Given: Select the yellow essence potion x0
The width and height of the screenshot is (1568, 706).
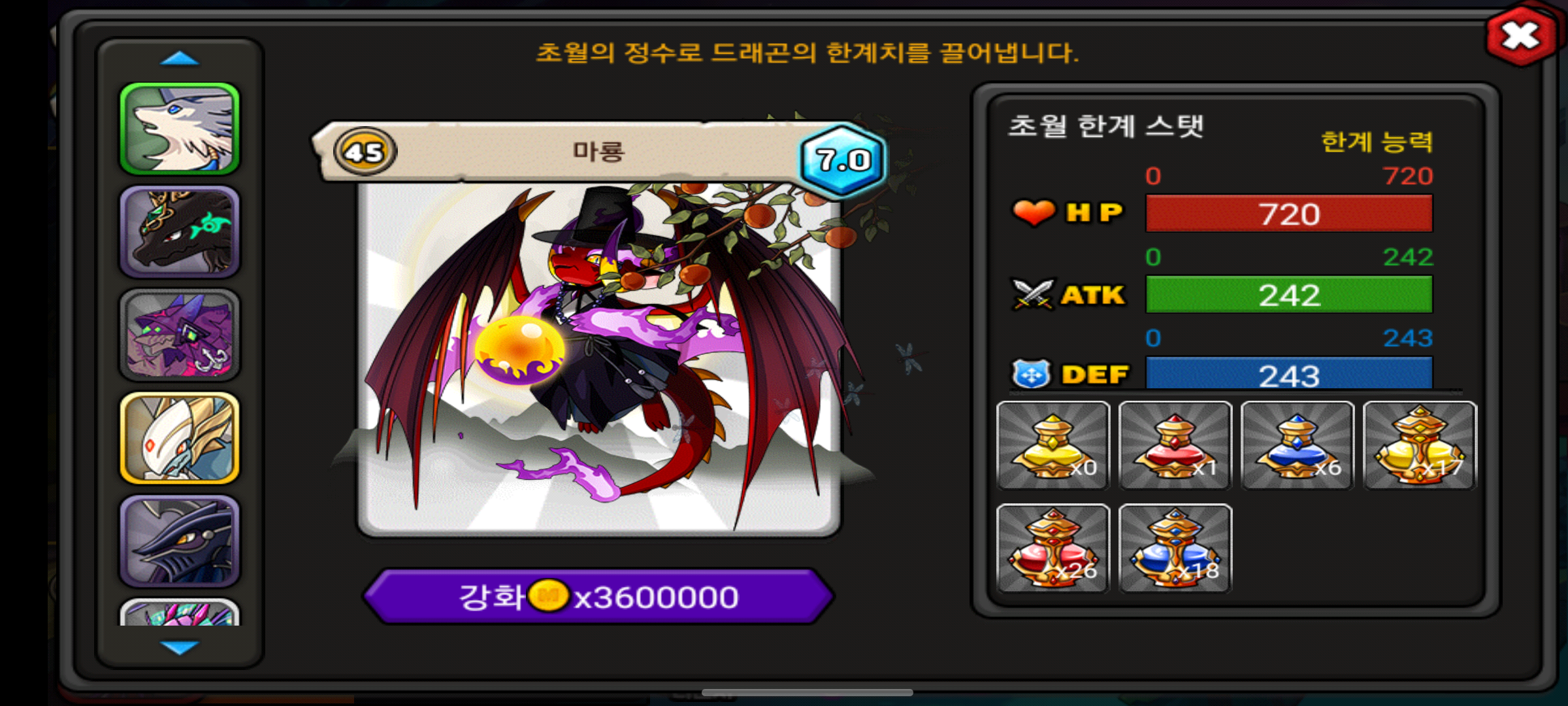Looking at the screenshot, I should pos(1053,445).
